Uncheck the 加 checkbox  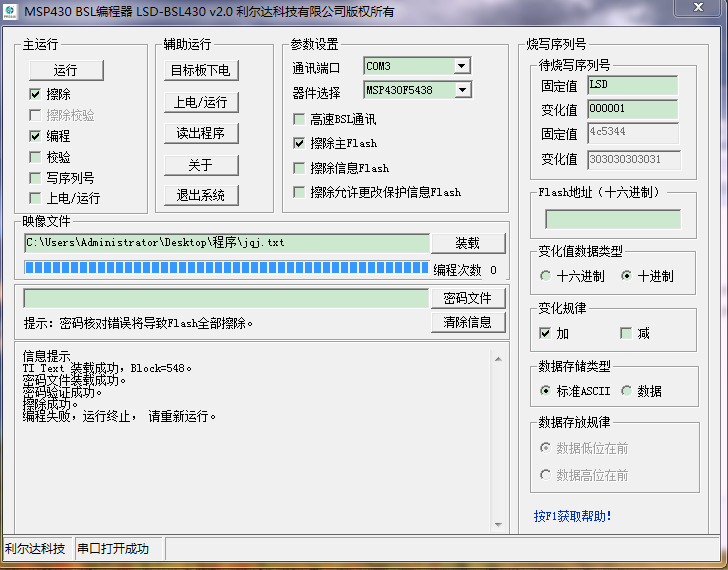(545, 333)
